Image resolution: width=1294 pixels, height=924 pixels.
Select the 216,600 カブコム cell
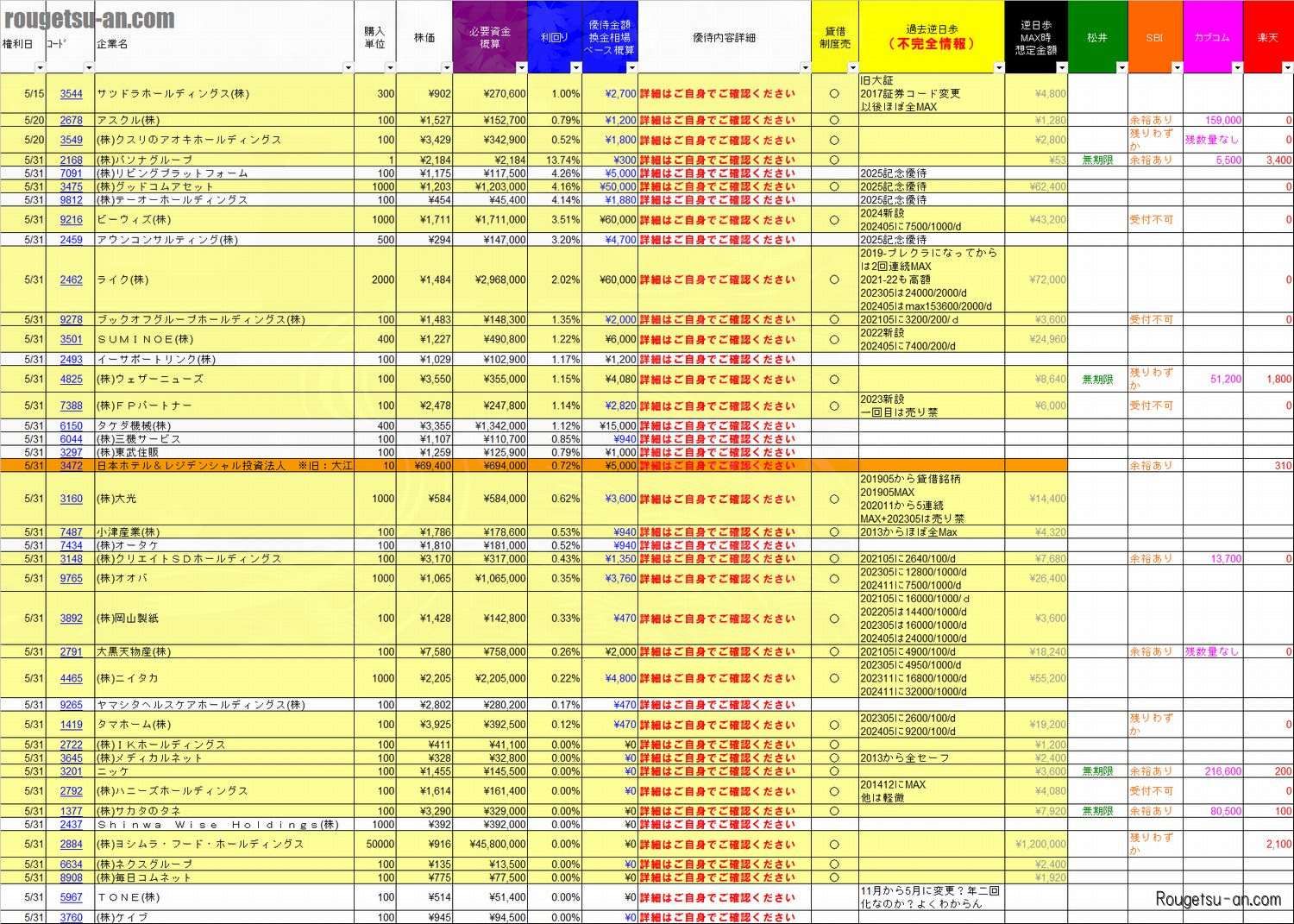[1213, 771]
